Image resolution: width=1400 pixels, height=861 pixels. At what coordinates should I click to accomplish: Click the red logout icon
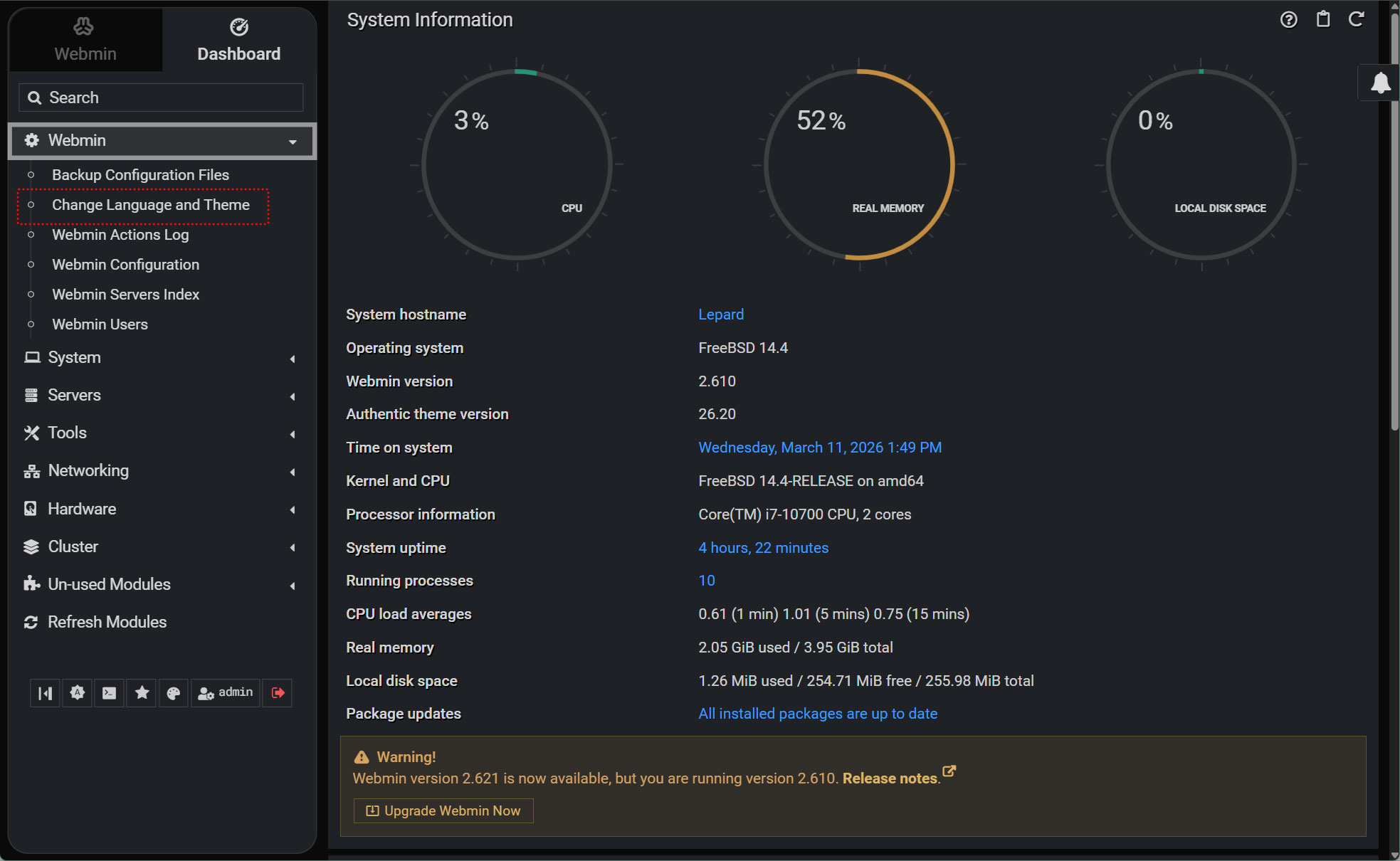[x=278, y=693]
